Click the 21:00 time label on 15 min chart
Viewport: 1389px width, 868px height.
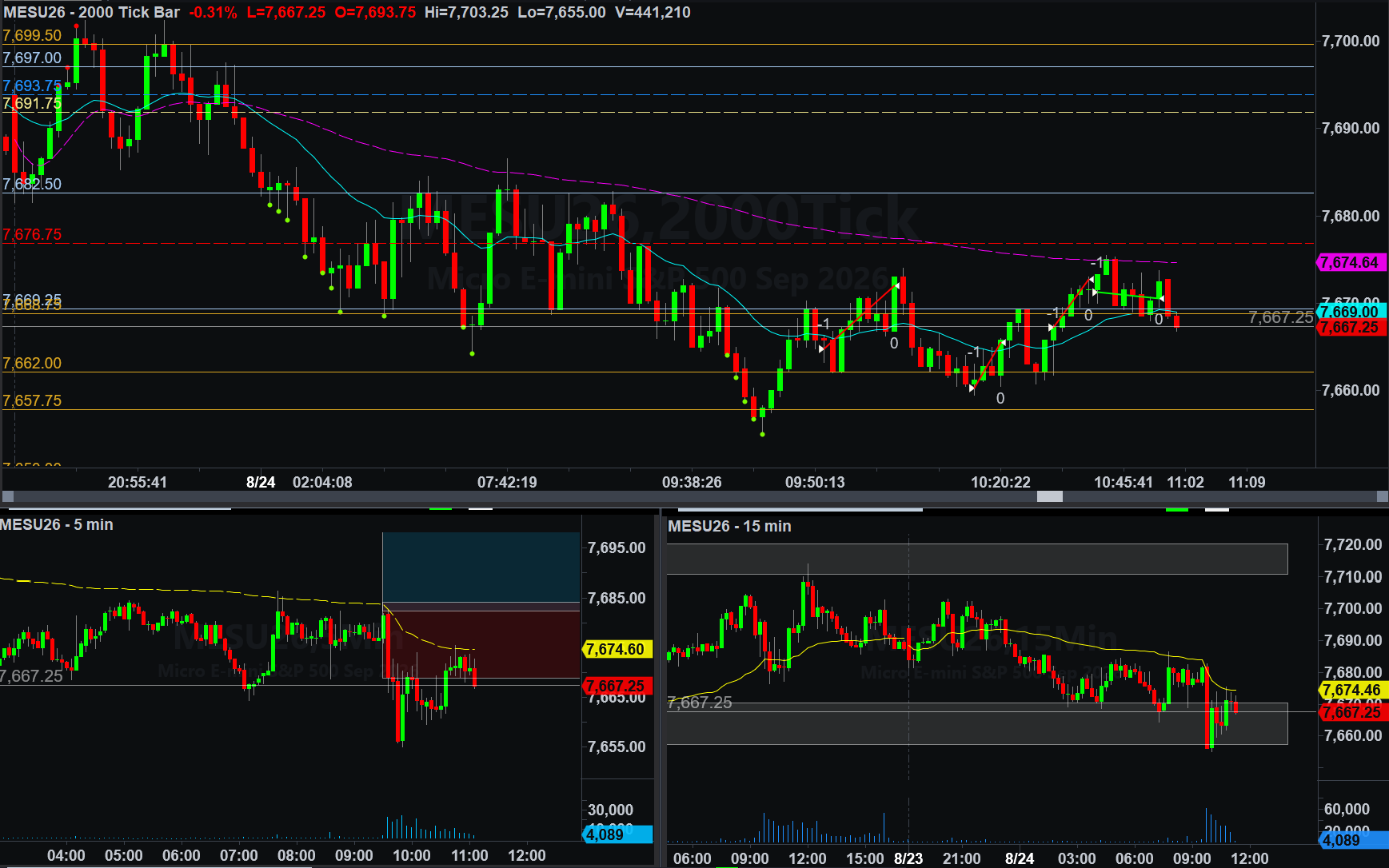coord(962,858)
